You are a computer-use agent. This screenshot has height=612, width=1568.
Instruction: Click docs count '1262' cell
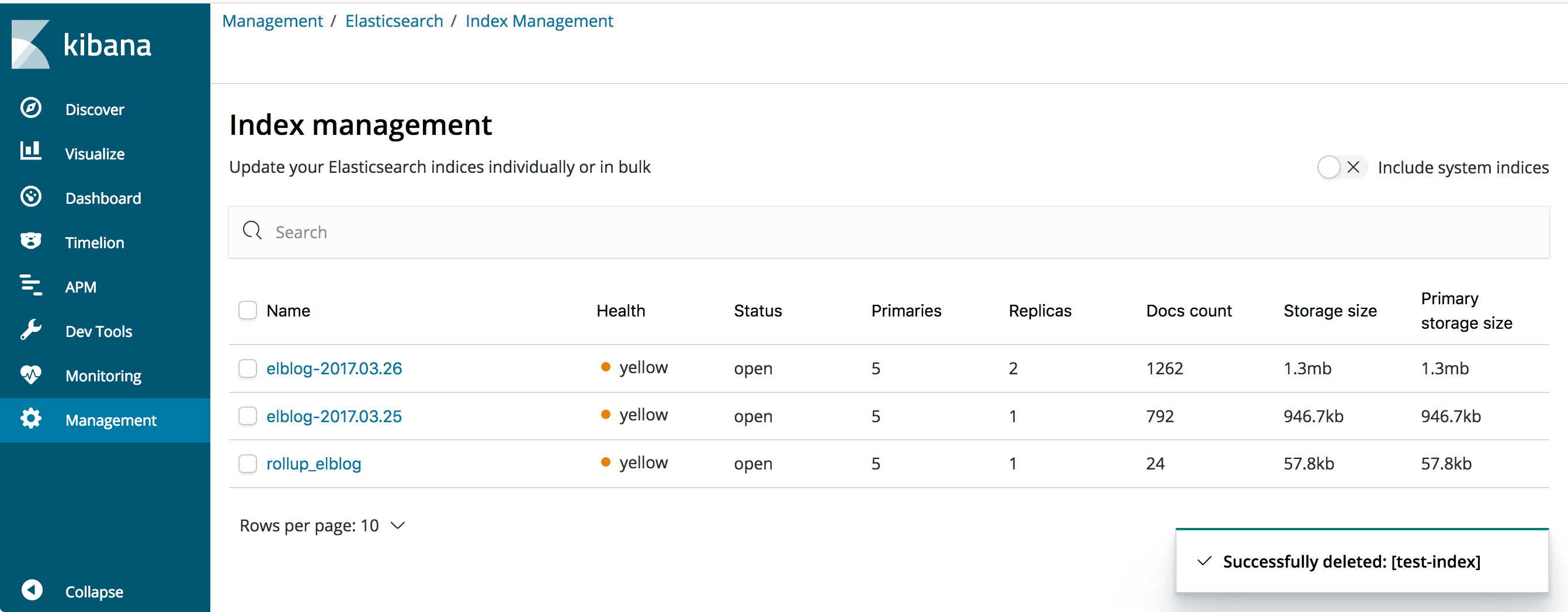pyautogui.click(x=1165, y=368)
